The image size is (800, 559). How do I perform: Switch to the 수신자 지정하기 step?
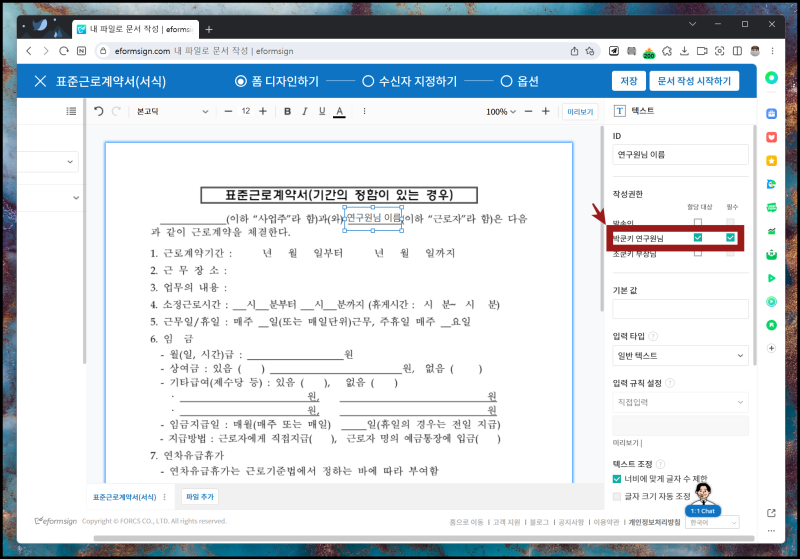409,81
